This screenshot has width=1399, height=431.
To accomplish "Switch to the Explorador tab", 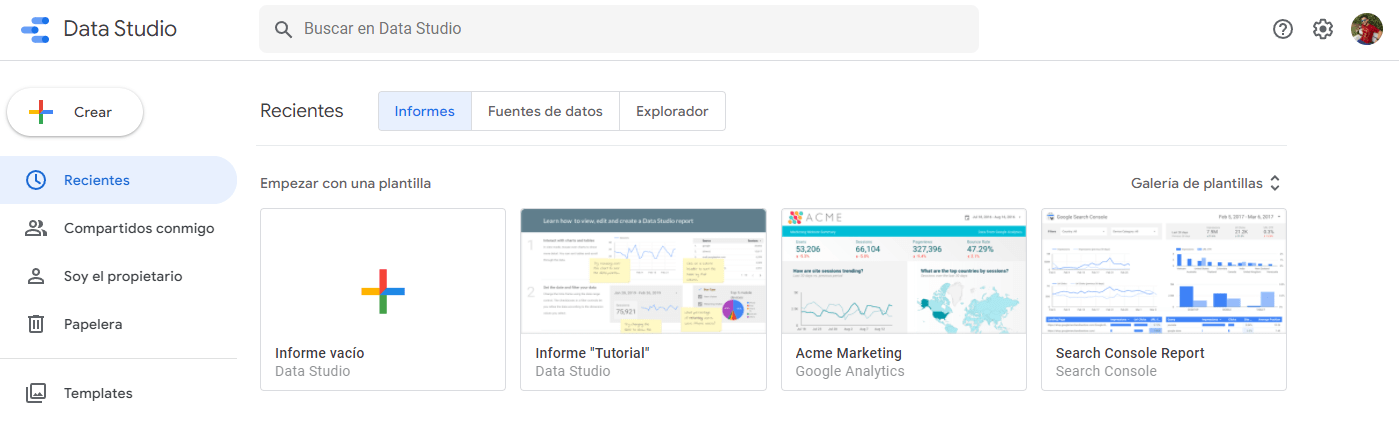I will point(672,111).
